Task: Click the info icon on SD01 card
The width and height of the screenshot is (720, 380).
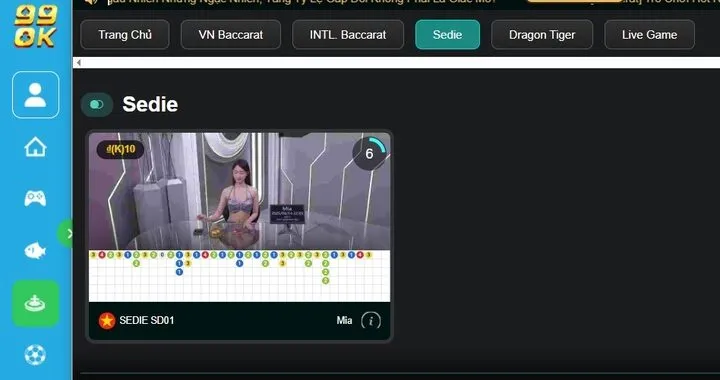Action: (371, 320)
